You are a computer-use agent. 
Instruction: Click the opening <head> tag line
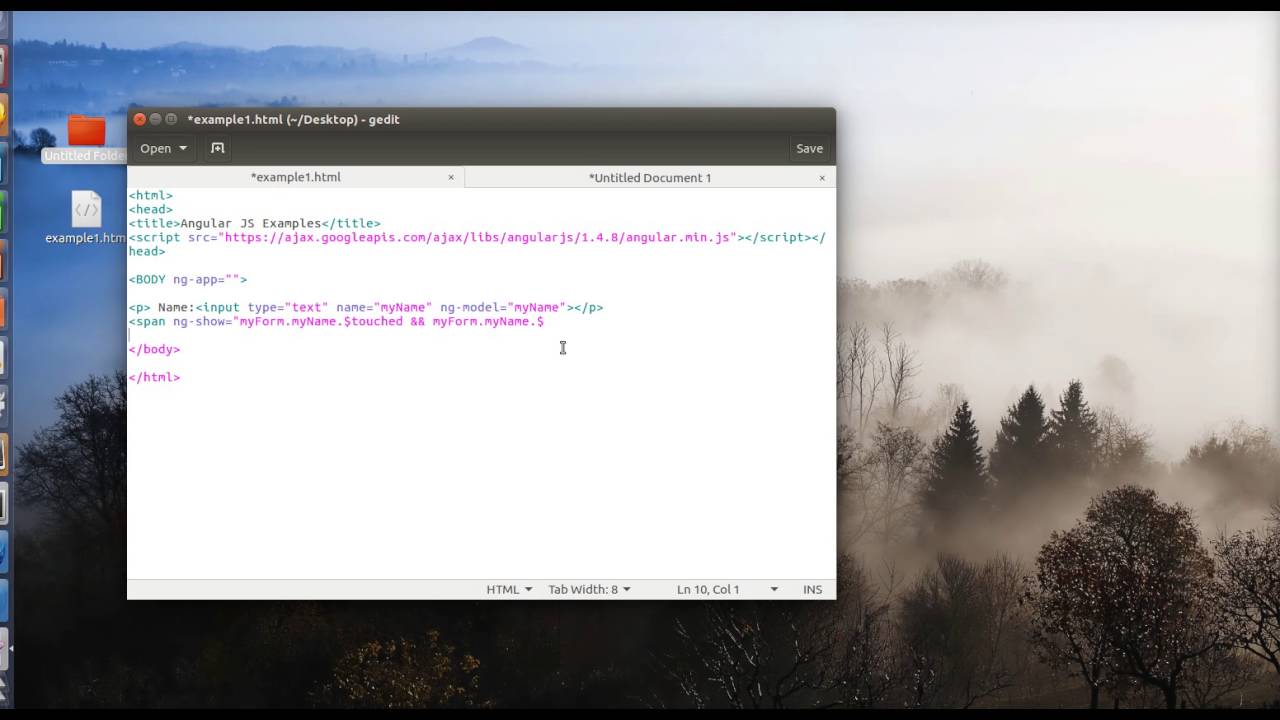click(x=151, y=209)
